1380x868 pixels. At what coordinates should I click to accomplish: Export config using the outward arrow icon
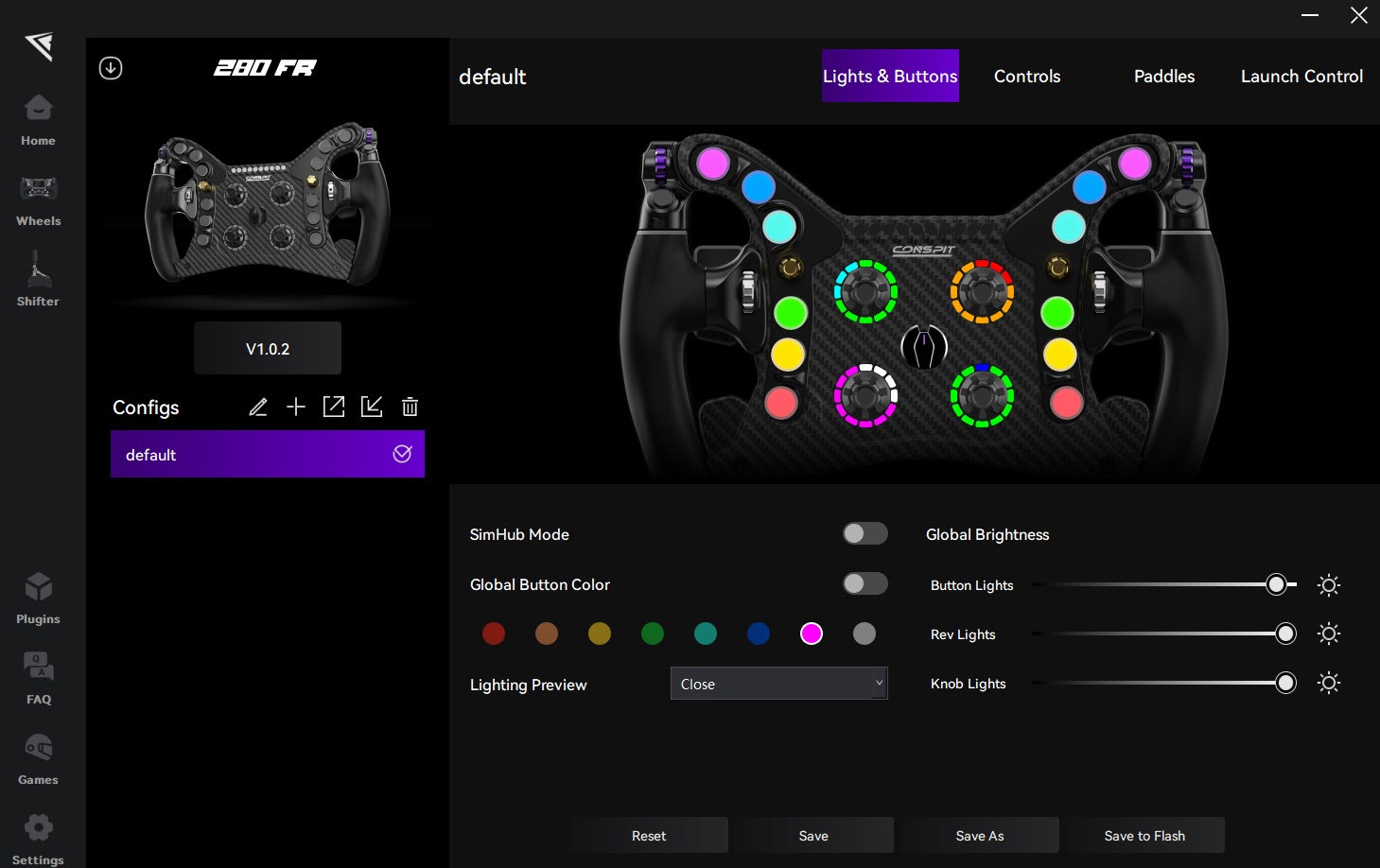click(334, 407)
